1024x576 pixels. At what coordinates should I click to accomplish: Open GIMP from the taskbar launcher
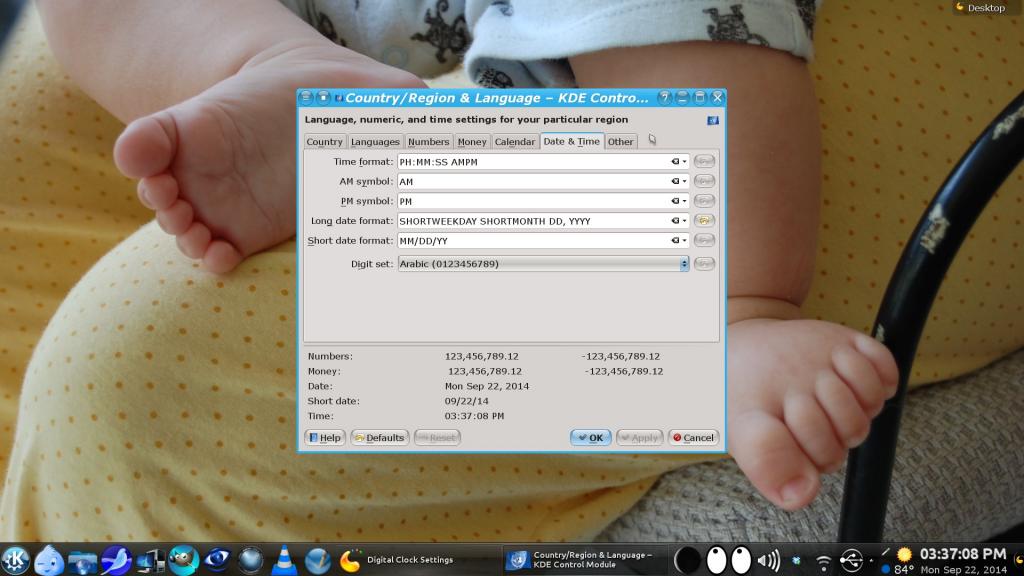click(183, 560)
